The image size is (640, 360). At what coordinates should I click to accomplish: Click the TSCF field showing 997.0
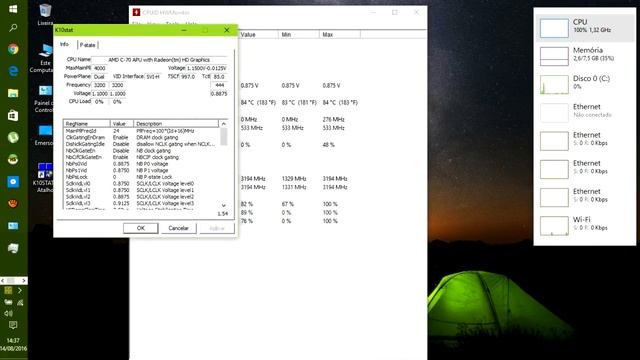coord(188,77)
